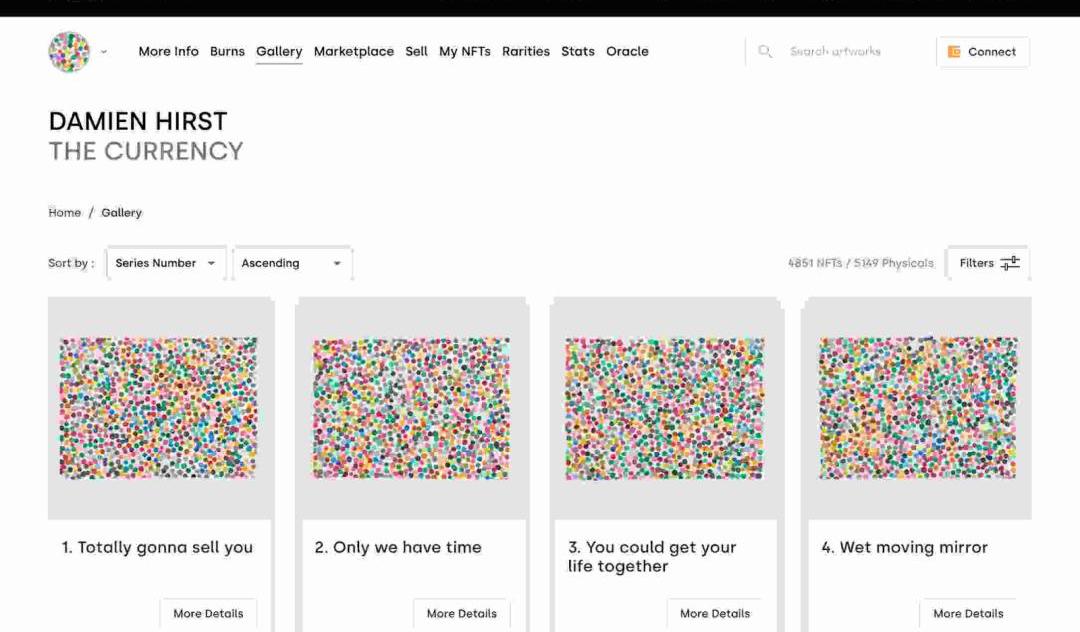The image size is (1080, 632).
Task: Select the You could get your life together artwork image
Action: pyautogui.click(x=665, y=408)
